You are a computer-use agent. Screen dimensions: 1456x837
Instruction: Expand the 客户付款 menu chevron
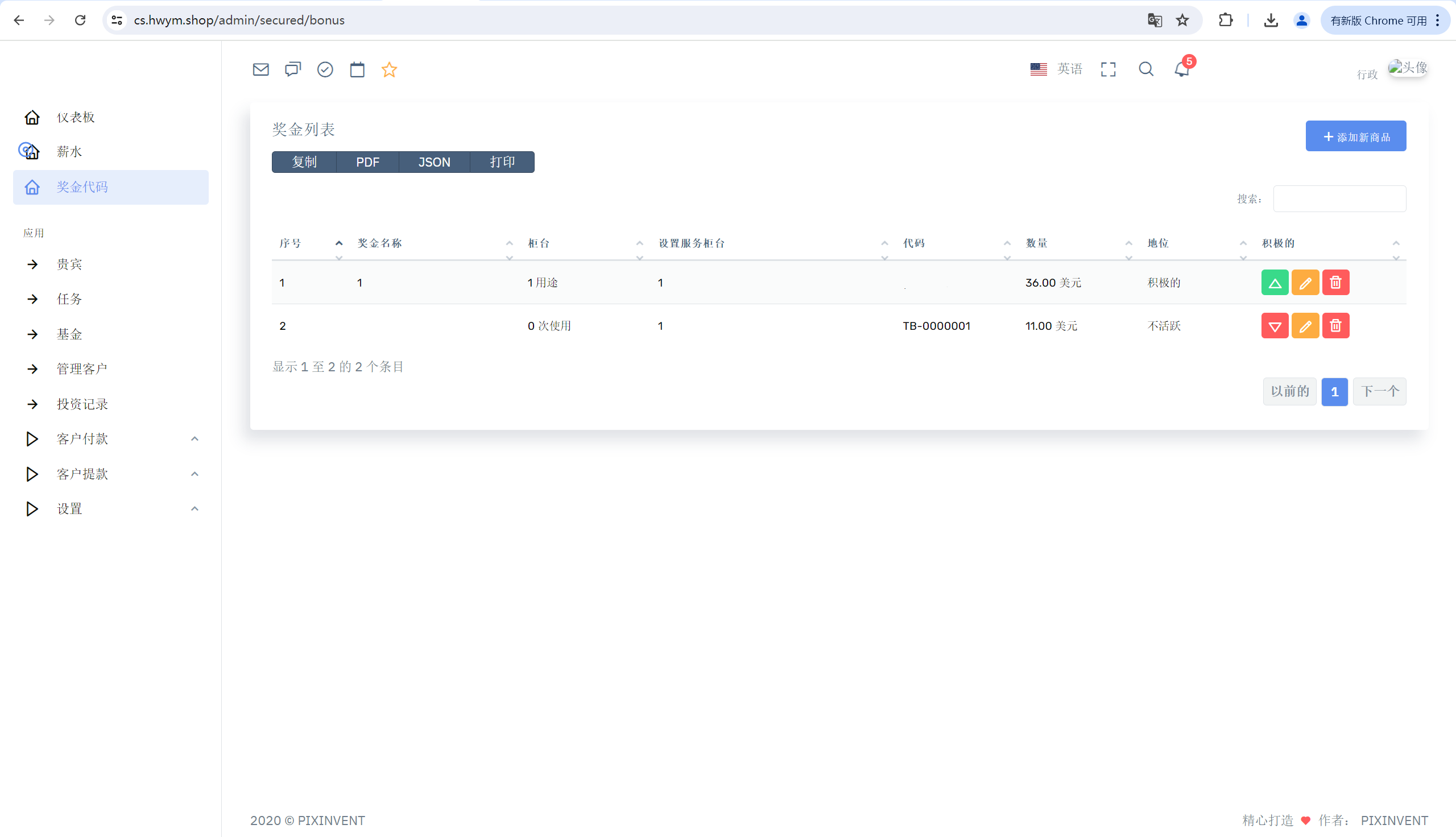click(x=195, y=438)
